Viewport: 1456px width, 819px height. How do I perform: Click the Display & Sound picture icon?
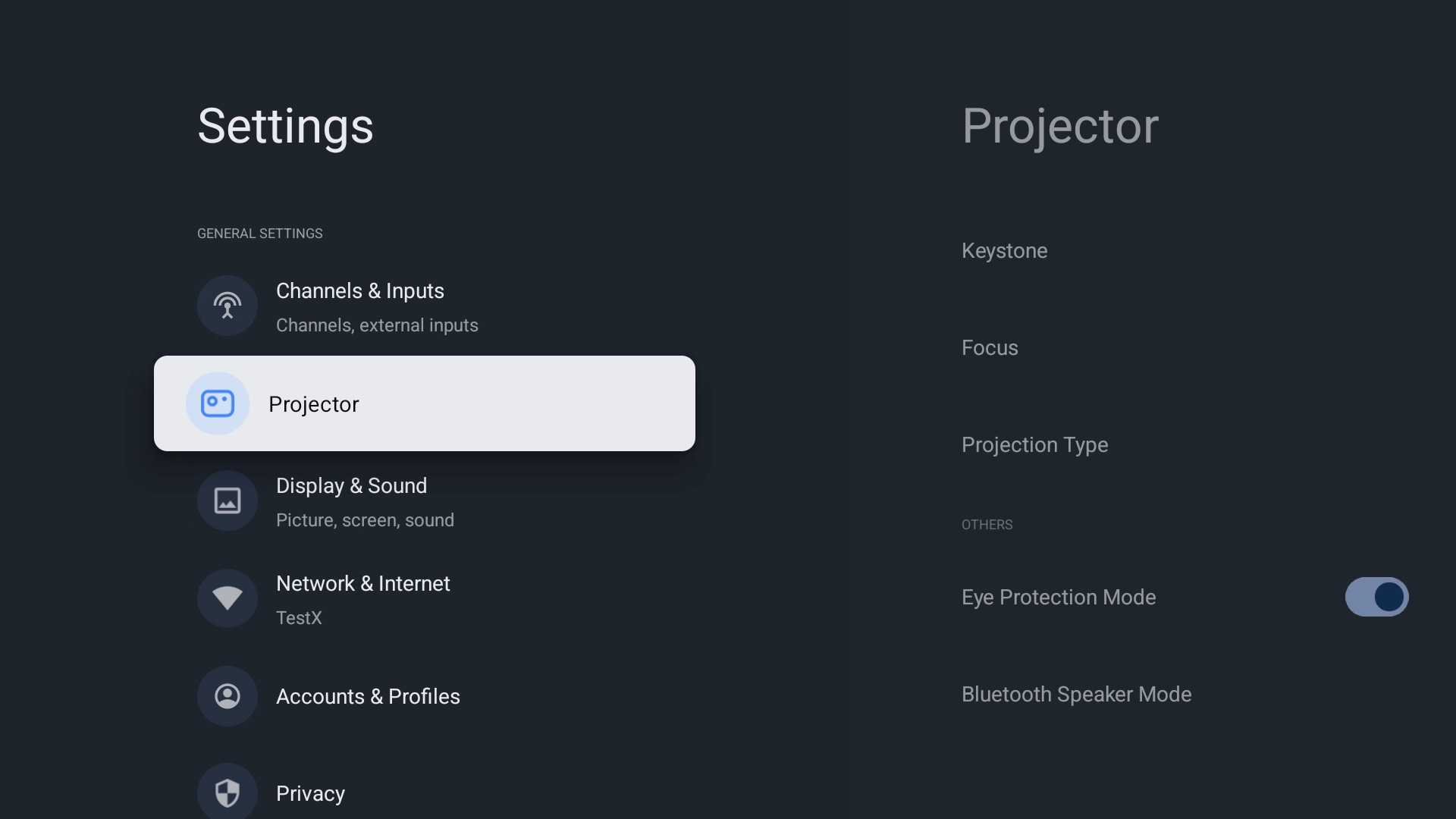point(227,500)
